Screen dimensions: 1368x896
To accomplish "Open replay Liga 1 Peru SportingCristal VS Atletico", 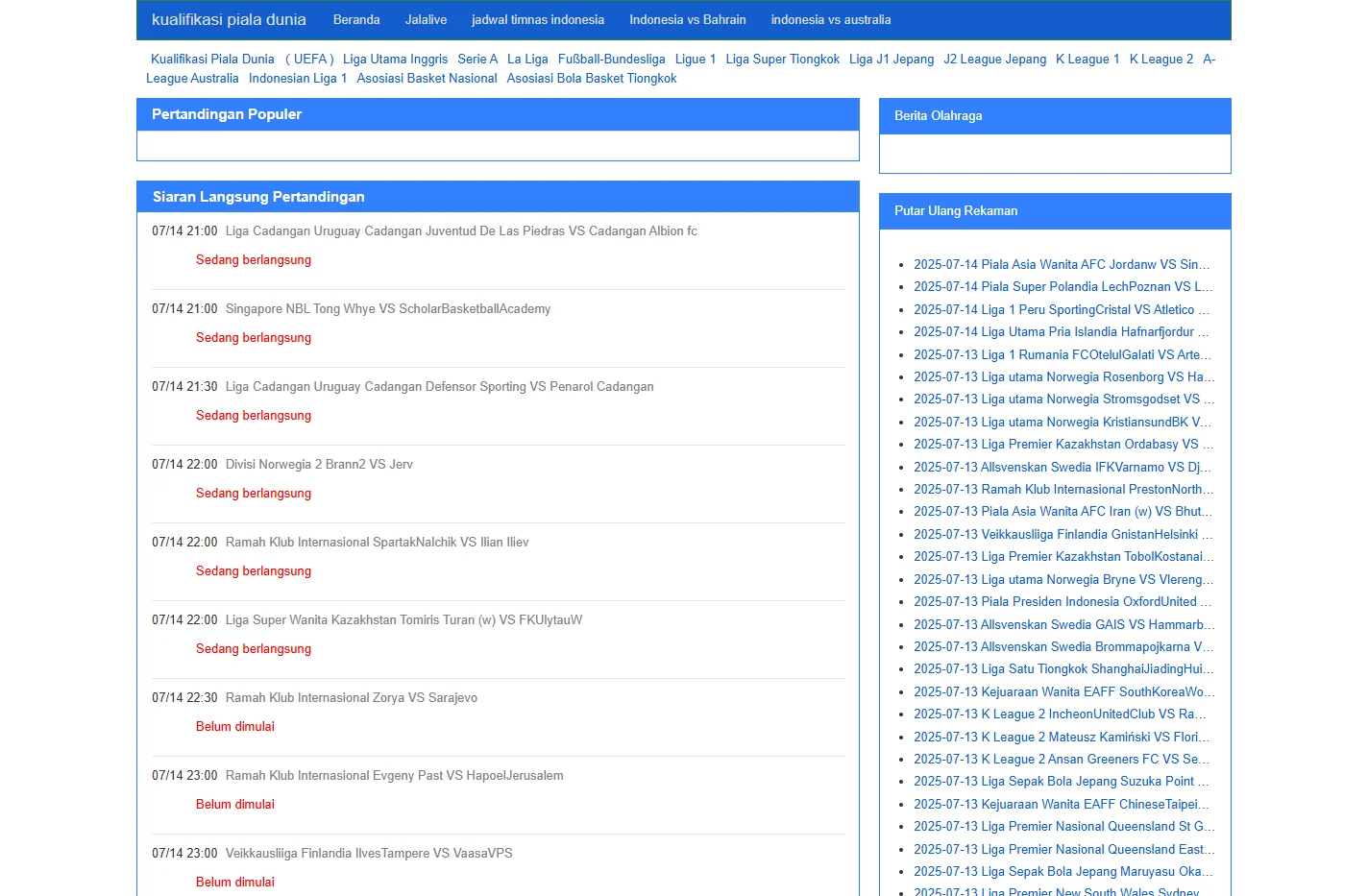I will click(1062, 309).
